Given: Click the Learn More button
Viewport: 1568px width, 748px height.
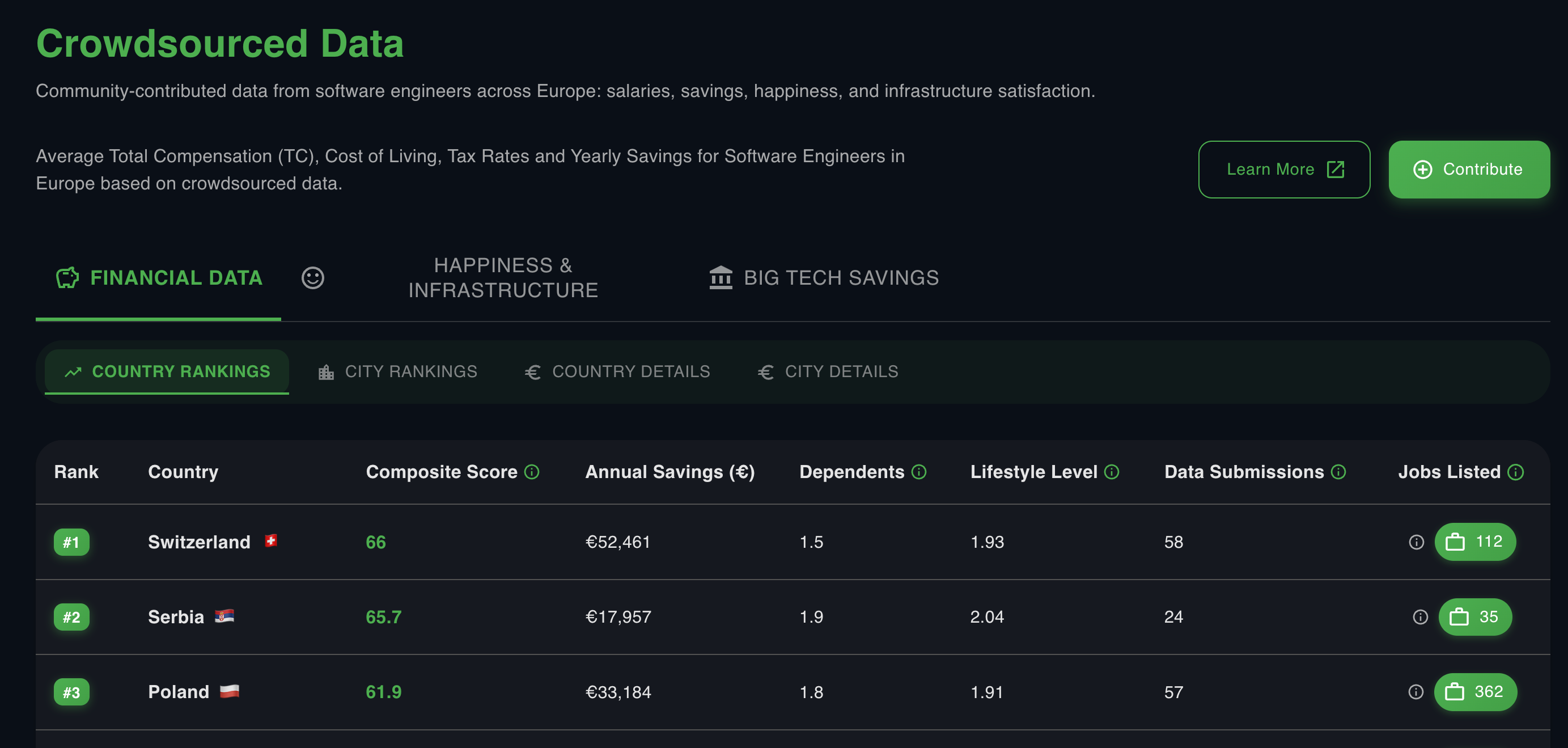Looking at the screenshot, I should click(1284, 170).
